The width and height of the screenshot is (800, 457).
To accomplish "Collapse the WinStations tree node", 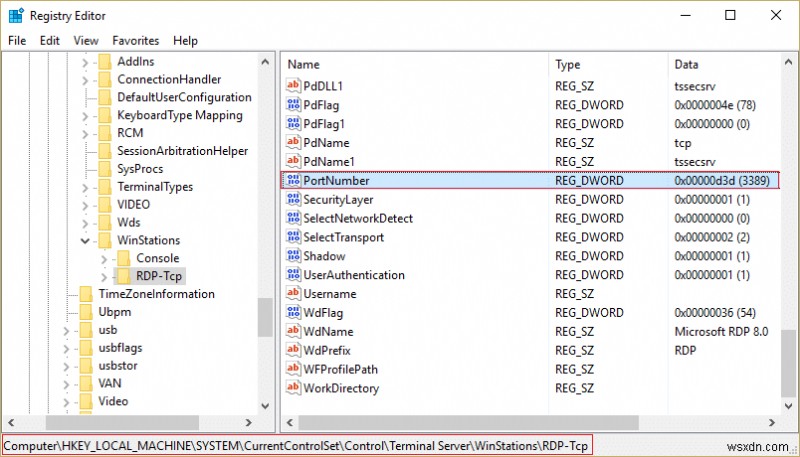I will coord(85,241).
